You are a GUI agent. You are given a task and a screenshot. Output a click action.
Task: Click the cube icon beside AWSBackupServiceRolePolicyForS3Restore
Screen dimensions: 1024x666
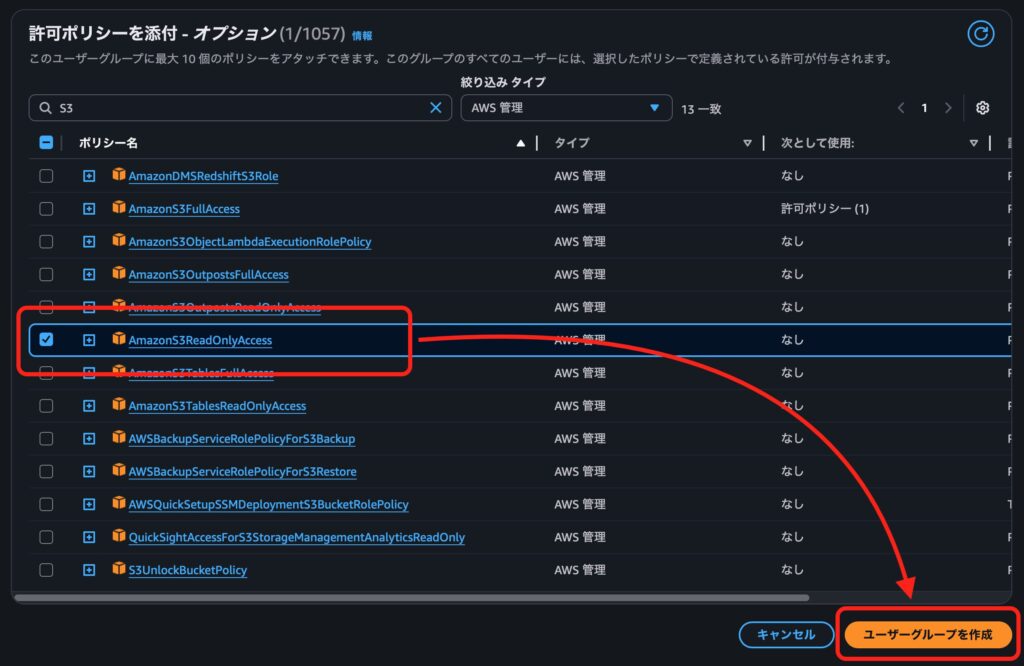pos(118,470)
